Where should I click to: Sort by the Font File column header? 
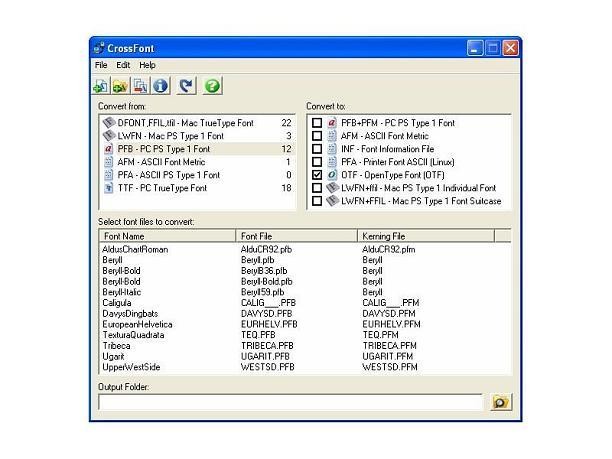[297, 236]
